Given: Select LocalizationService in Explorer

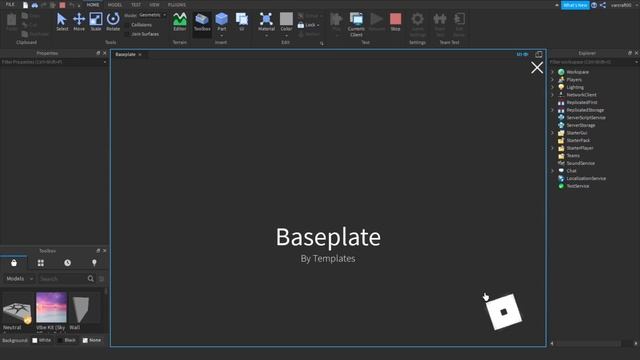Looking at the screenshot, I should pyautogui.click(x=586, y=178).
